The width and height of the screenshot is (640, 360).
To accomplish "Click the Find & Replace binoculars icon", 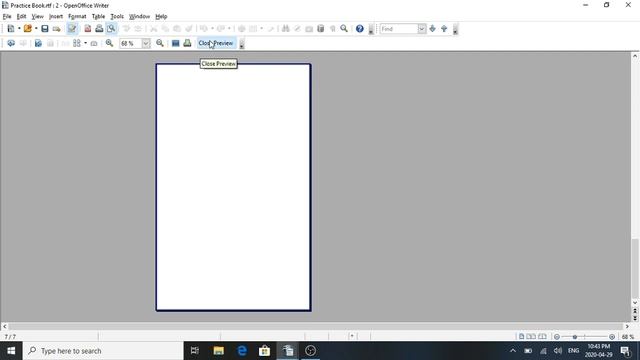I will (286, 29).
